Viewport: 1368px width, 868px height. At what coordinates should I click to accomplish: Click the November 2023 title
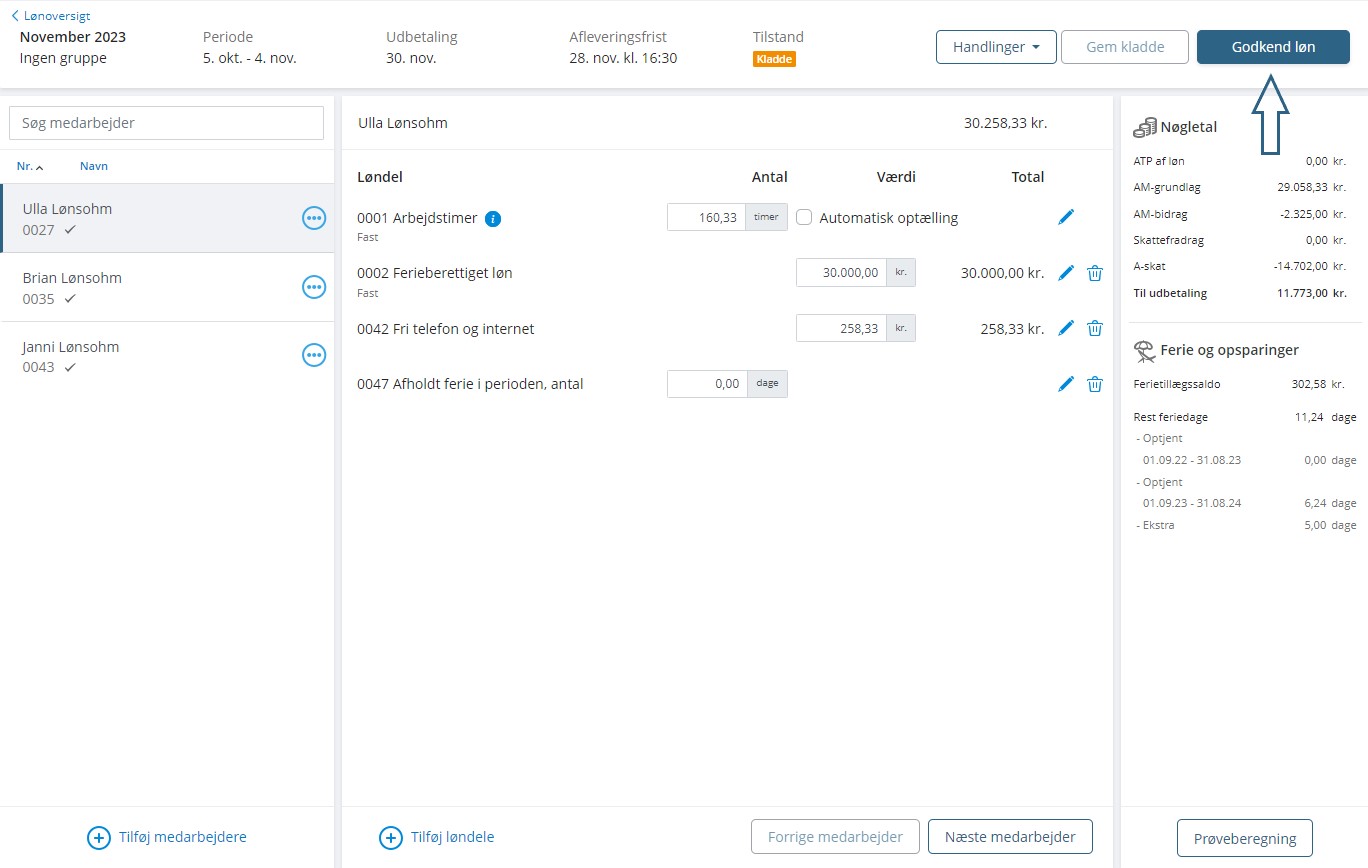tap(73, 37)
